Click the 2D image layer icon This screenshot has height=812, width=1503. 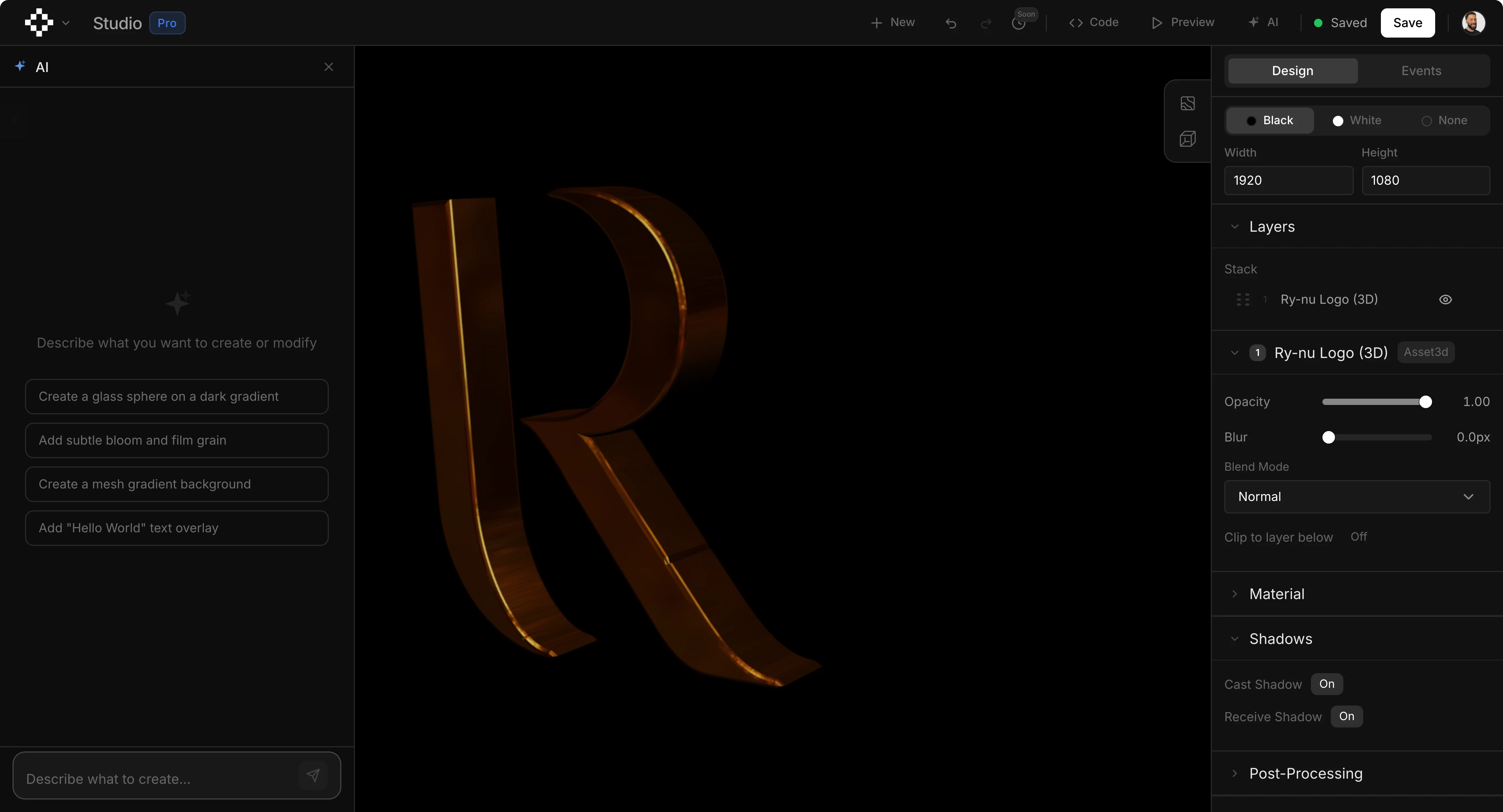click(1187, 103)
